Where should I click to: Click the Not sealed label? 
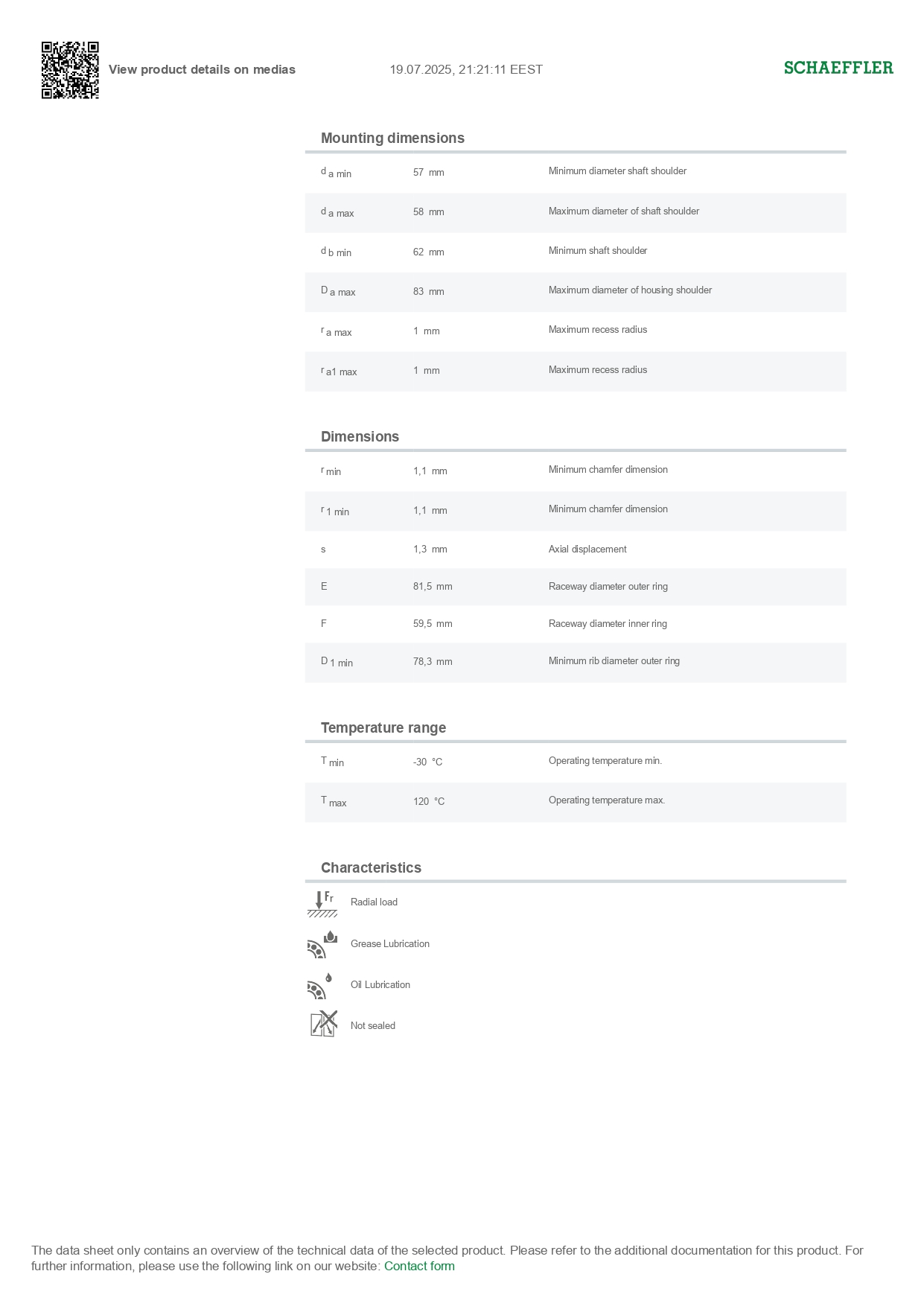pos(373,1025)
